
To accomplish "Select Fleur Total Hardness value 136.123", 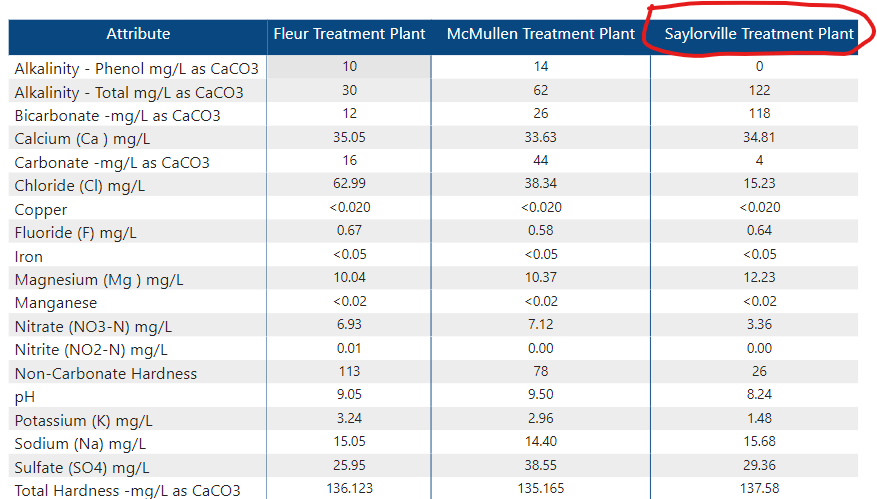I will click(x=350, y=488).
